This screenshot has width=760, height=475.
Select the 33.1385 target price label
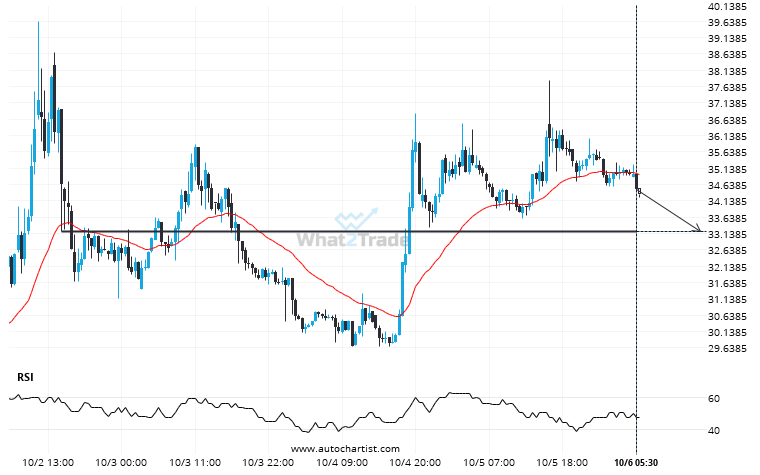(x=727, y=234)
